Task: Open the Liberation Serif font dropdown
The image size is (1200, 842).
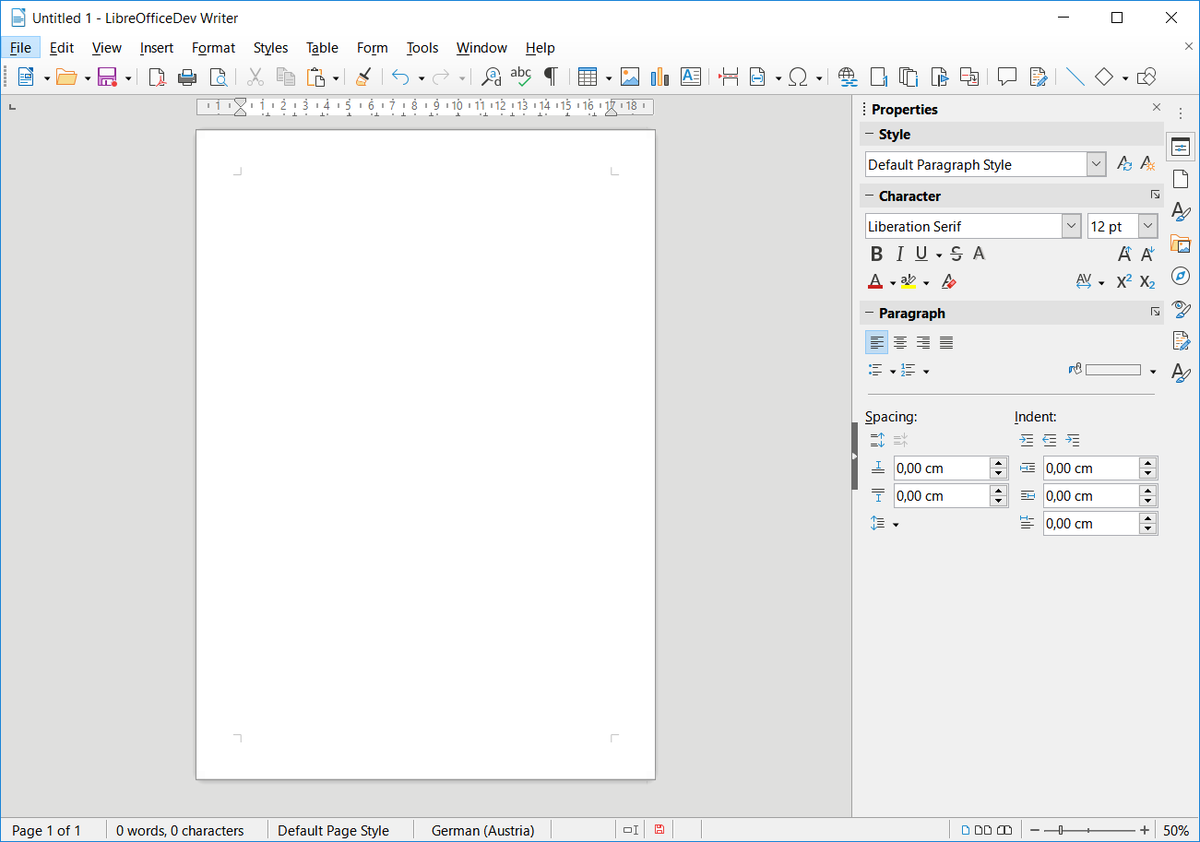Action: (1071, 226)
